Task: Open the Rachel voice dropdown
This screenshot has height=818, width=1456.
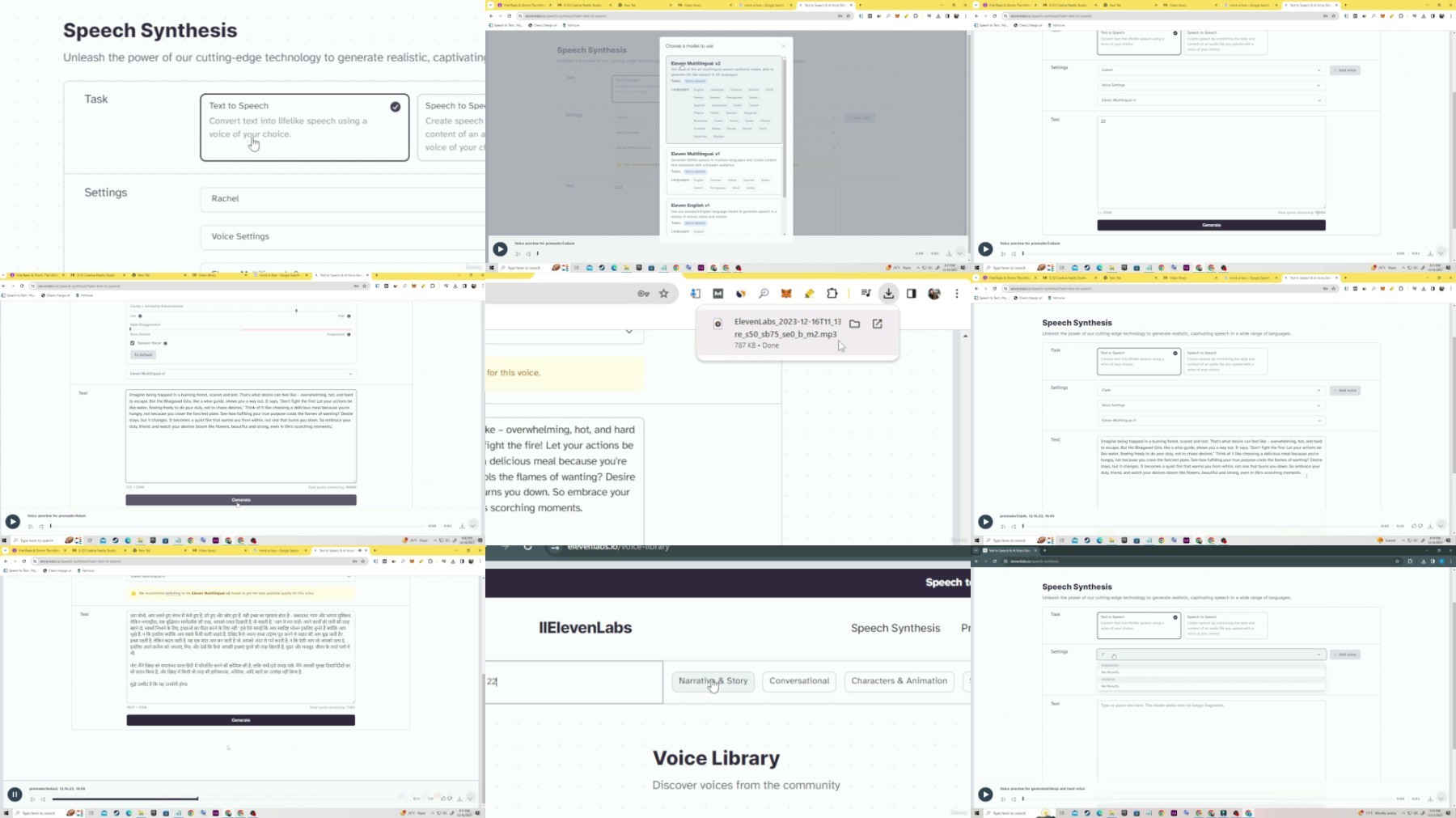Action: [x=343, y=198]
